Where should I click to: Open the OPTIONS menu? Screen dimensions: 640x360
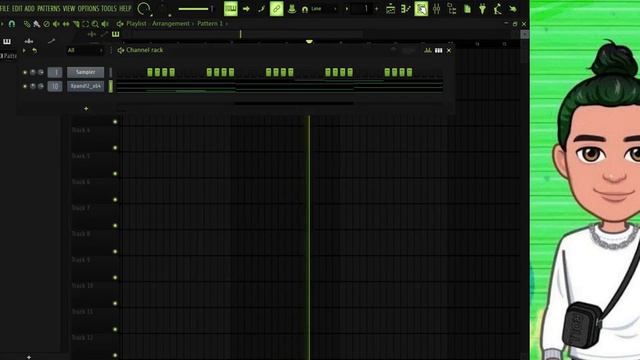pyautogui.click(x=88, y=8)
